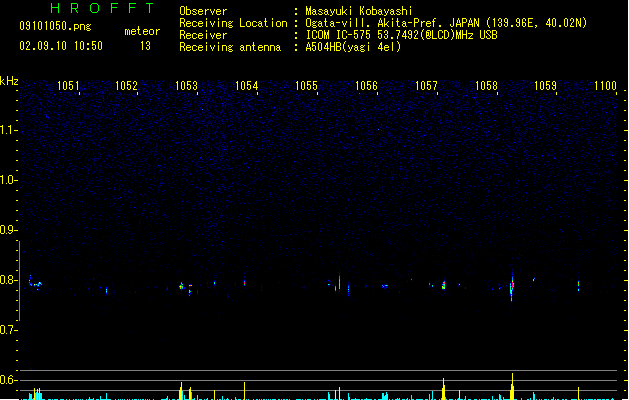Click the meteor count value 13
The height and width of the screenshot is (400, 629).
145,46
